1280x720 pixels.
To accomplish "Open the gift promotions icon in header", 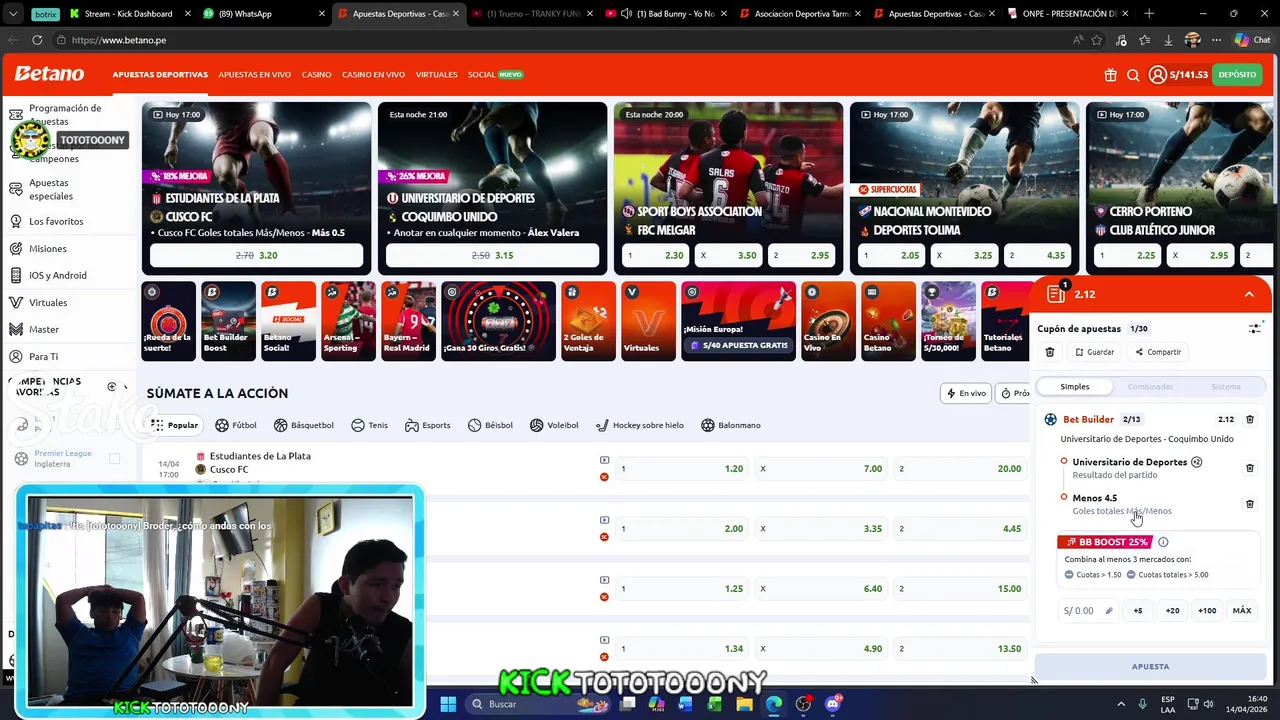I will coord(1110,75).
